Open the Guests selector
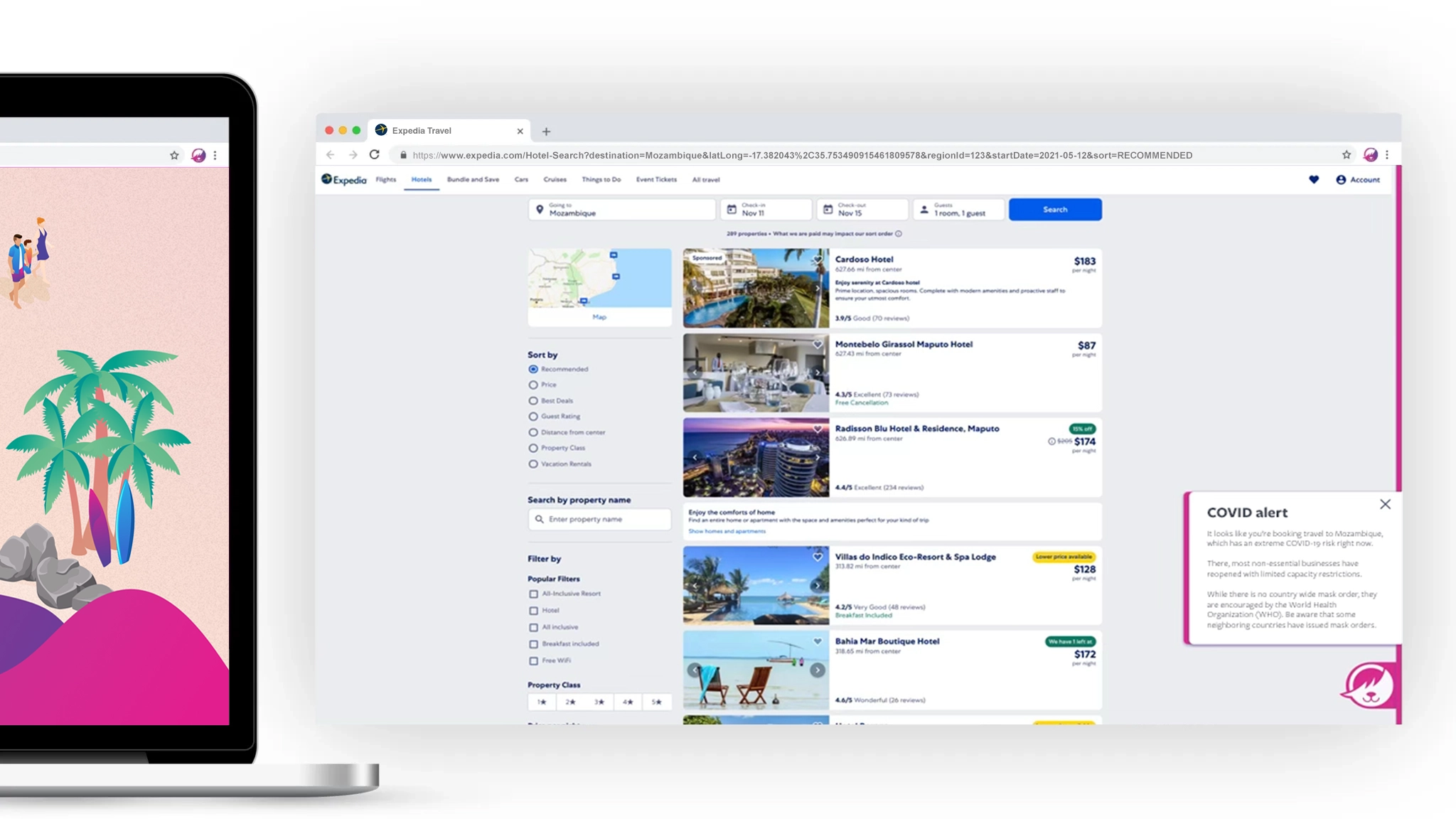 [x=958, y=210]
